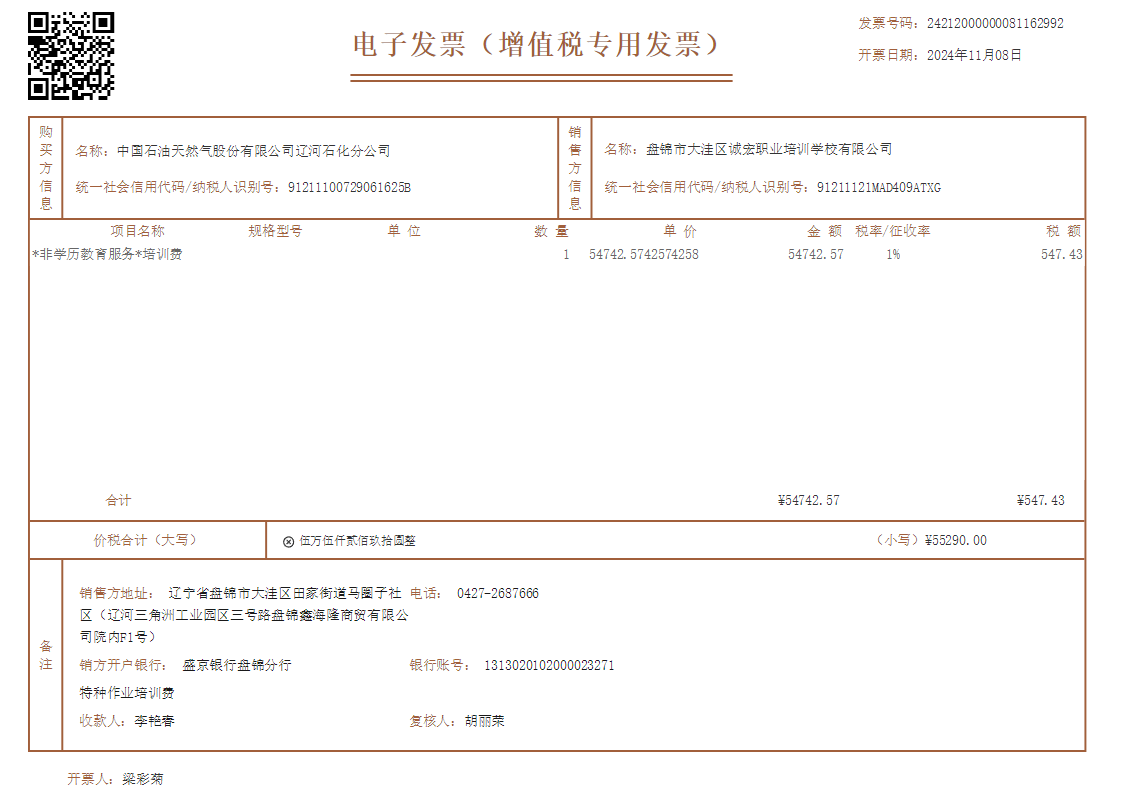Click the 备注 vertical label

45,655
